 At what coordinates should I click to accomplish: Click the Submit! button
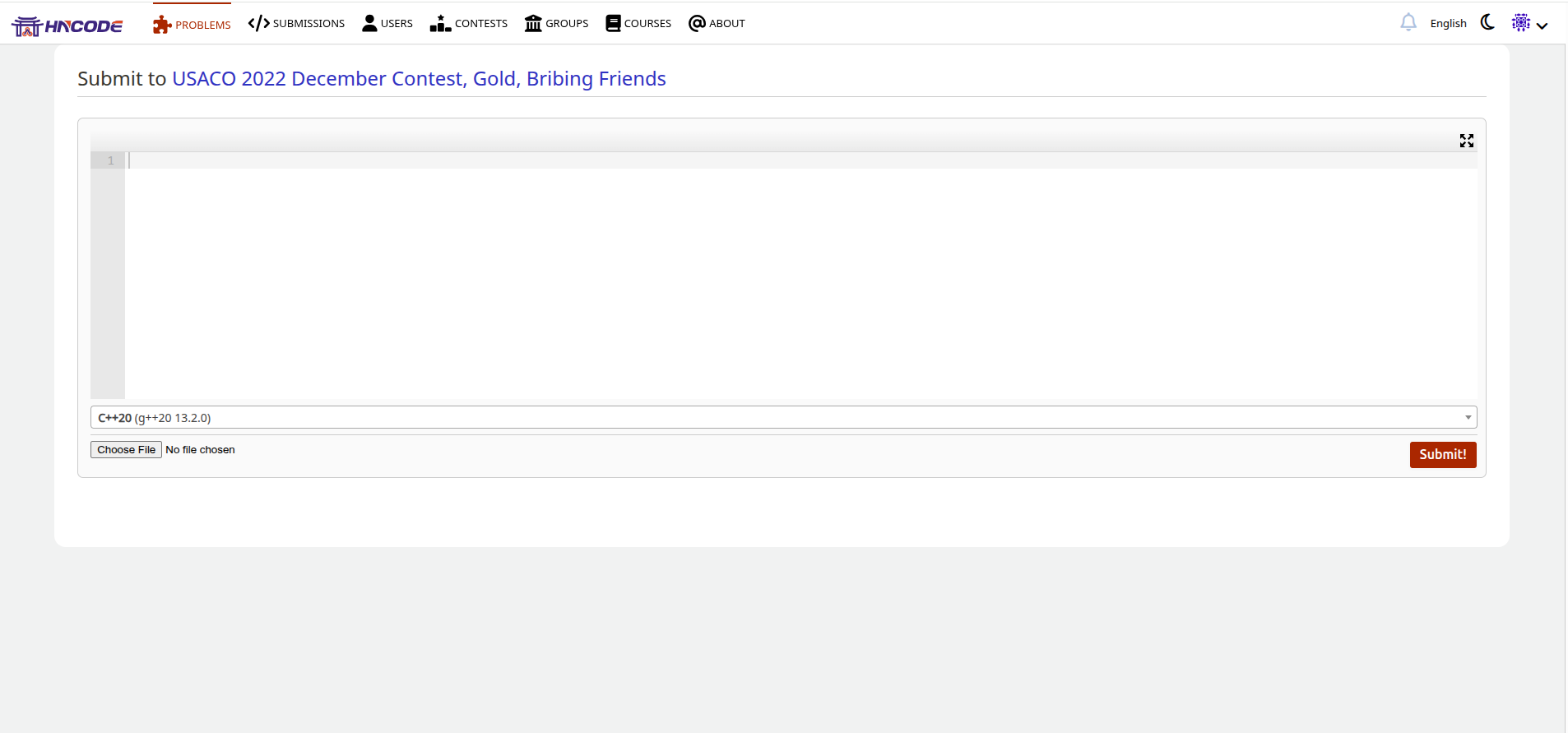[x=1443, y=455]
